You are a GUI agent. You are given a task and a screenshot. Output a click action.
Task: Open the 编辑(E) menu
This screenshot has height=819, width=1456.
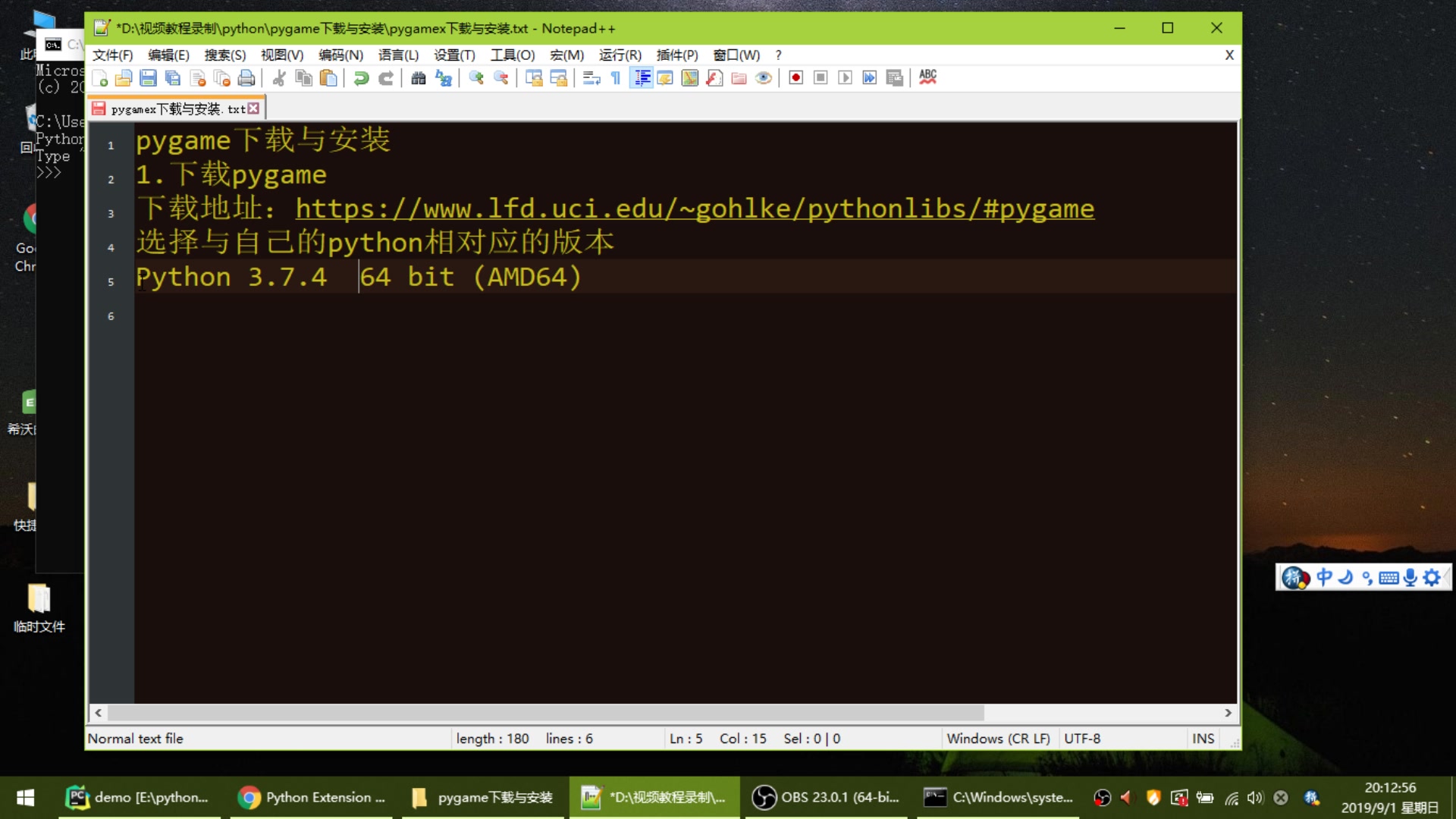pyautogui.click(x=168, y=55)
